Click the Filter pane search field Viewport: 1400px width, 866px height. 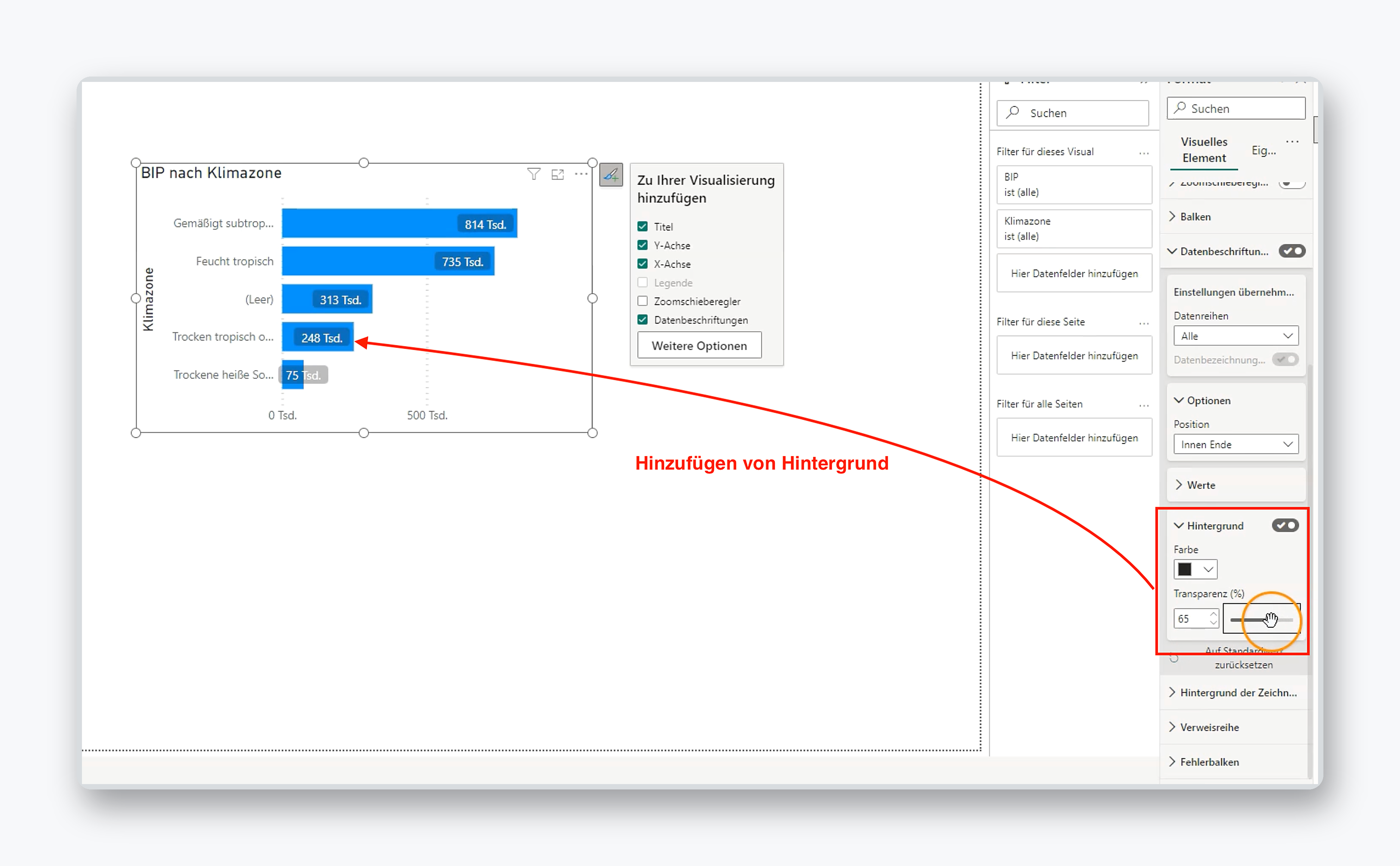coord(1073,113)
